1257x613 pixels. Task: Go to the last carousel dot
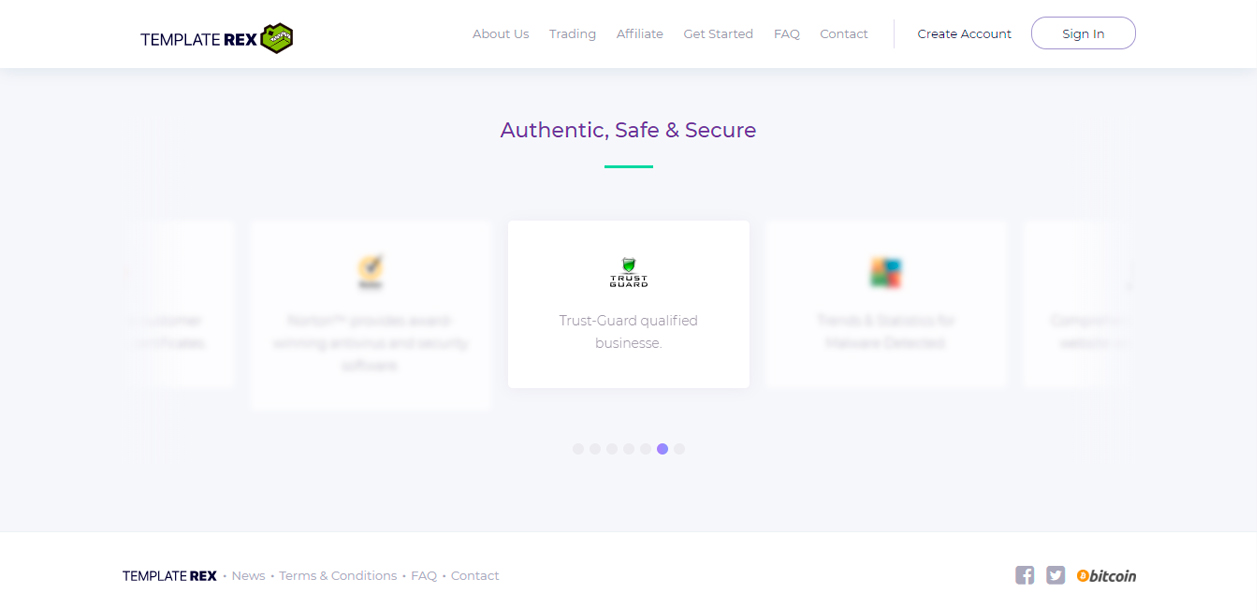tap(679, 449)
